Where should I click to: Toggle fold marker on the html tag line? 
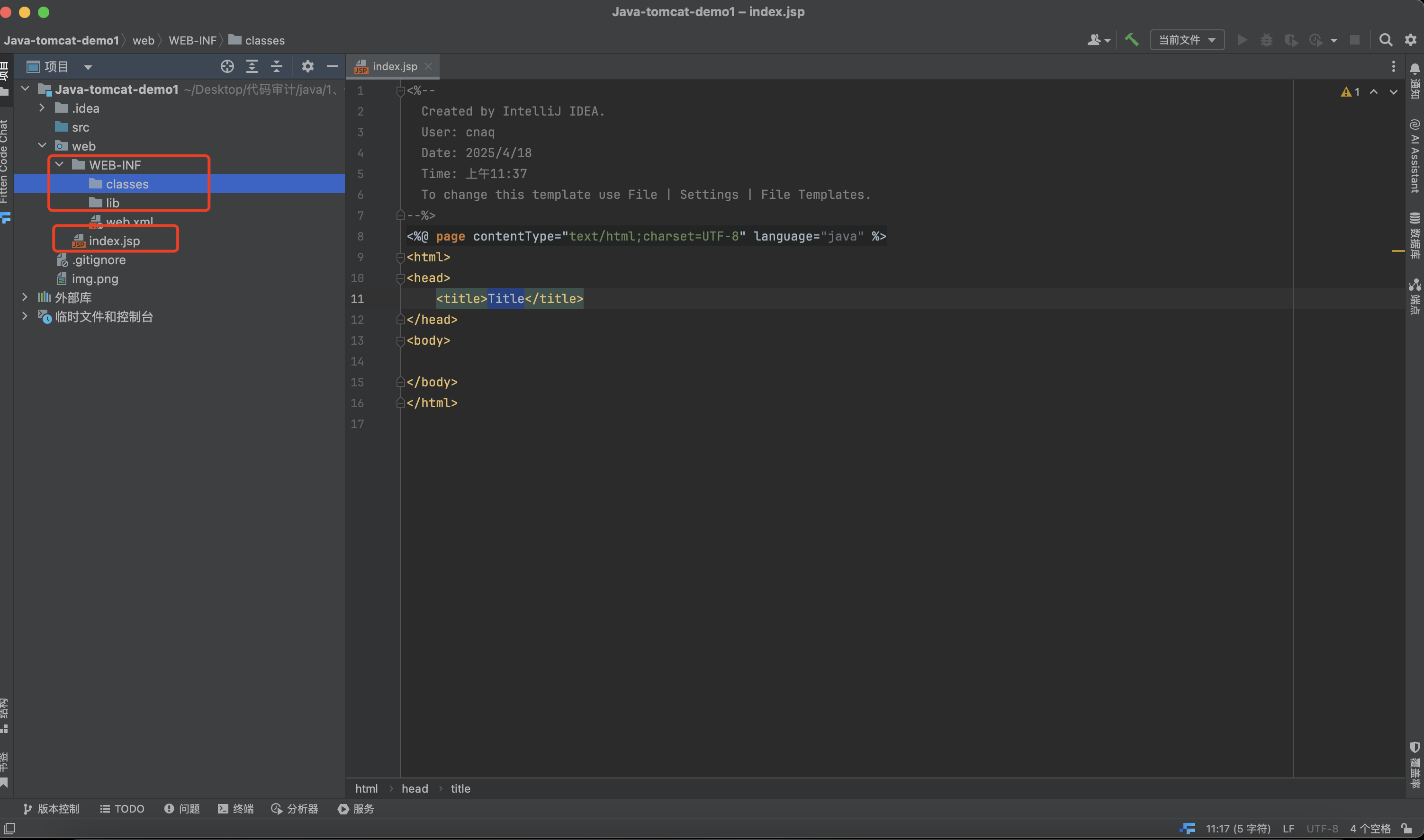[400, 258]
